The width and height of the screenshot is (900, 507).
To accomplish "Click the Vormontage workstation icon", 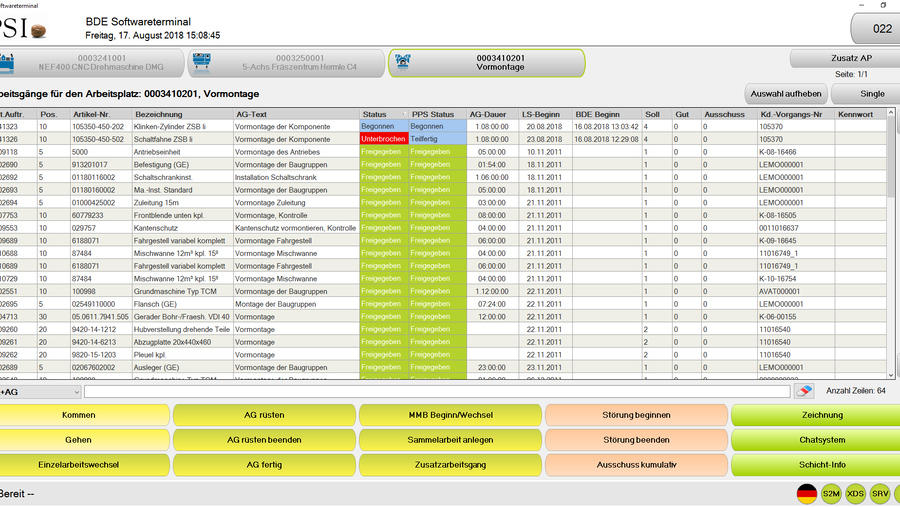I will point(403,62).
